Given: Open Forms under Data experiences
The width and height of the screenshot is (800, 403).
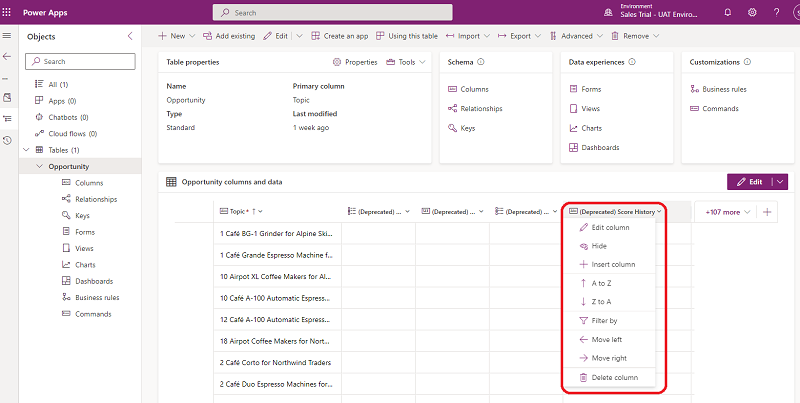Looking at the screenshot, I should pos(585,89).
